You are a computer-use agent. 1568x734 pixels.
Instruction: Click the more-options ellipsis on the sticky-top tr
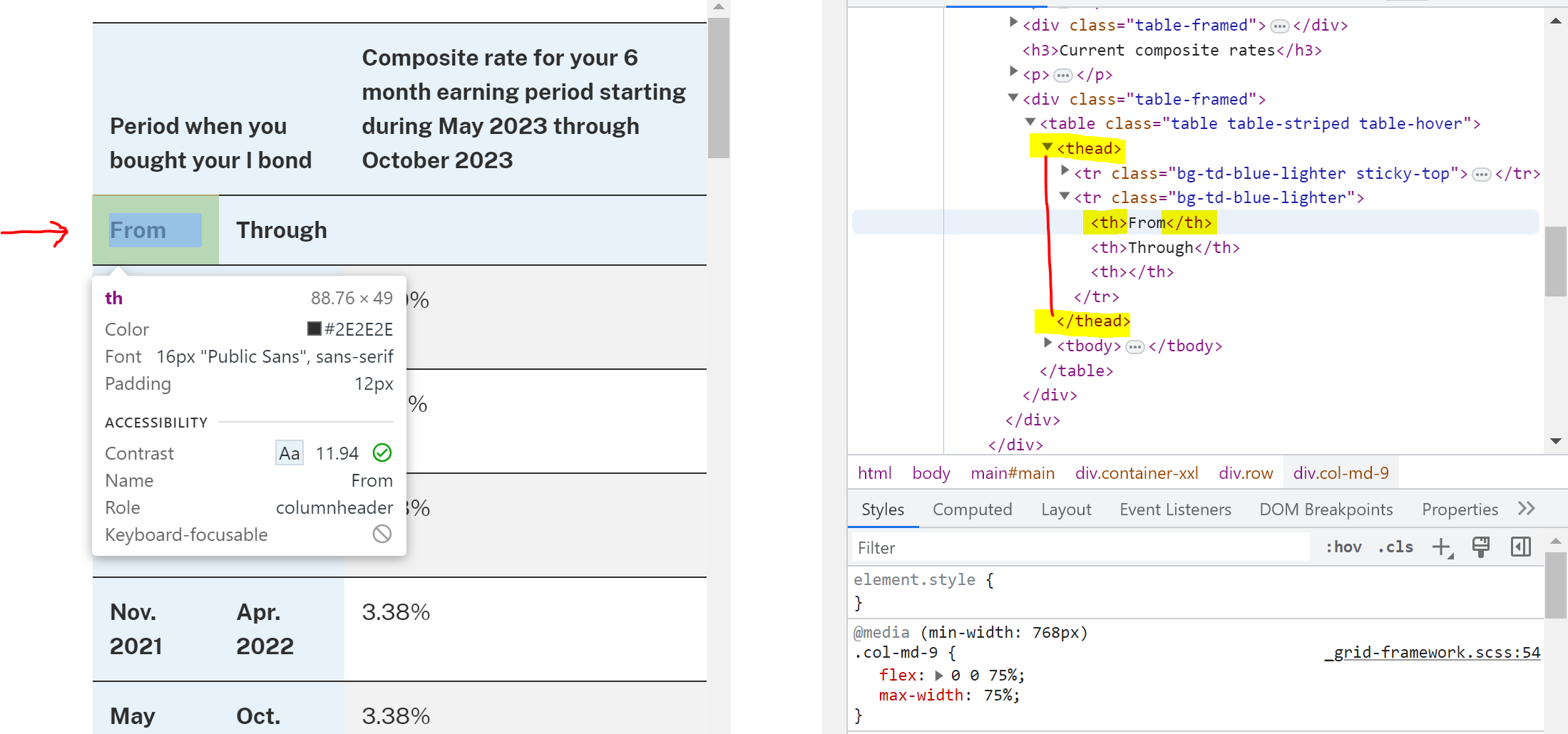point(1482,173)
